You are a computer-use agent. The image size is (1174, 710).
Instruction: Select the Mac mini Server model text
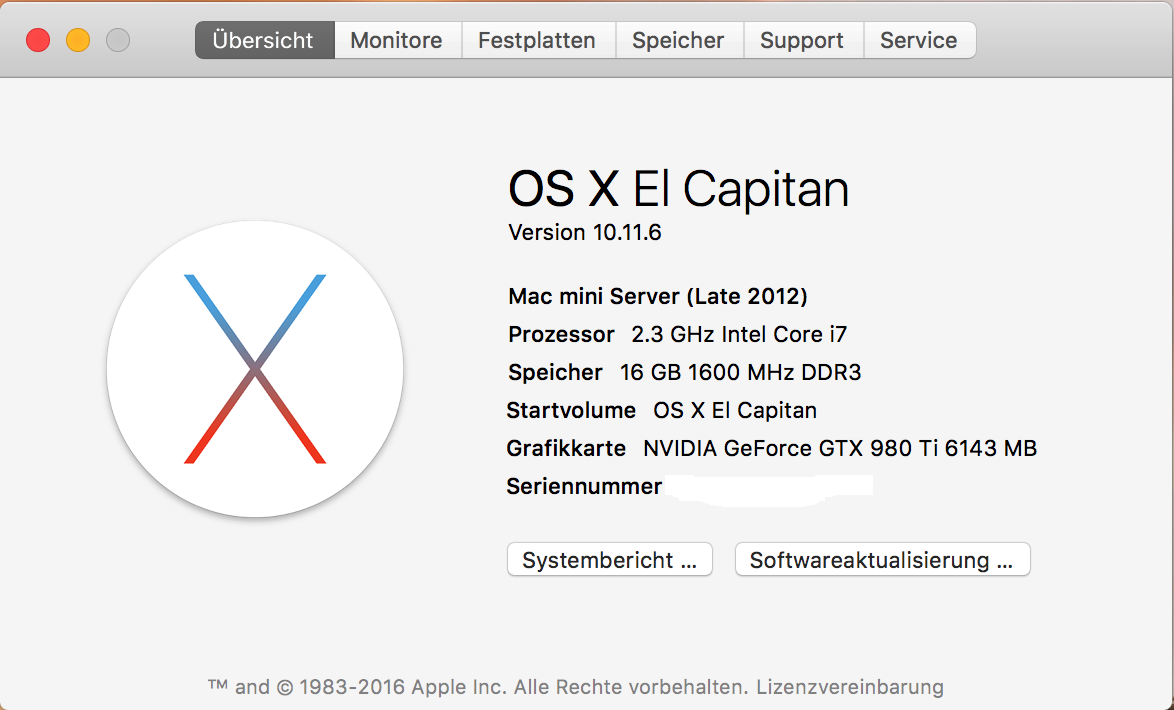point(658,296)
